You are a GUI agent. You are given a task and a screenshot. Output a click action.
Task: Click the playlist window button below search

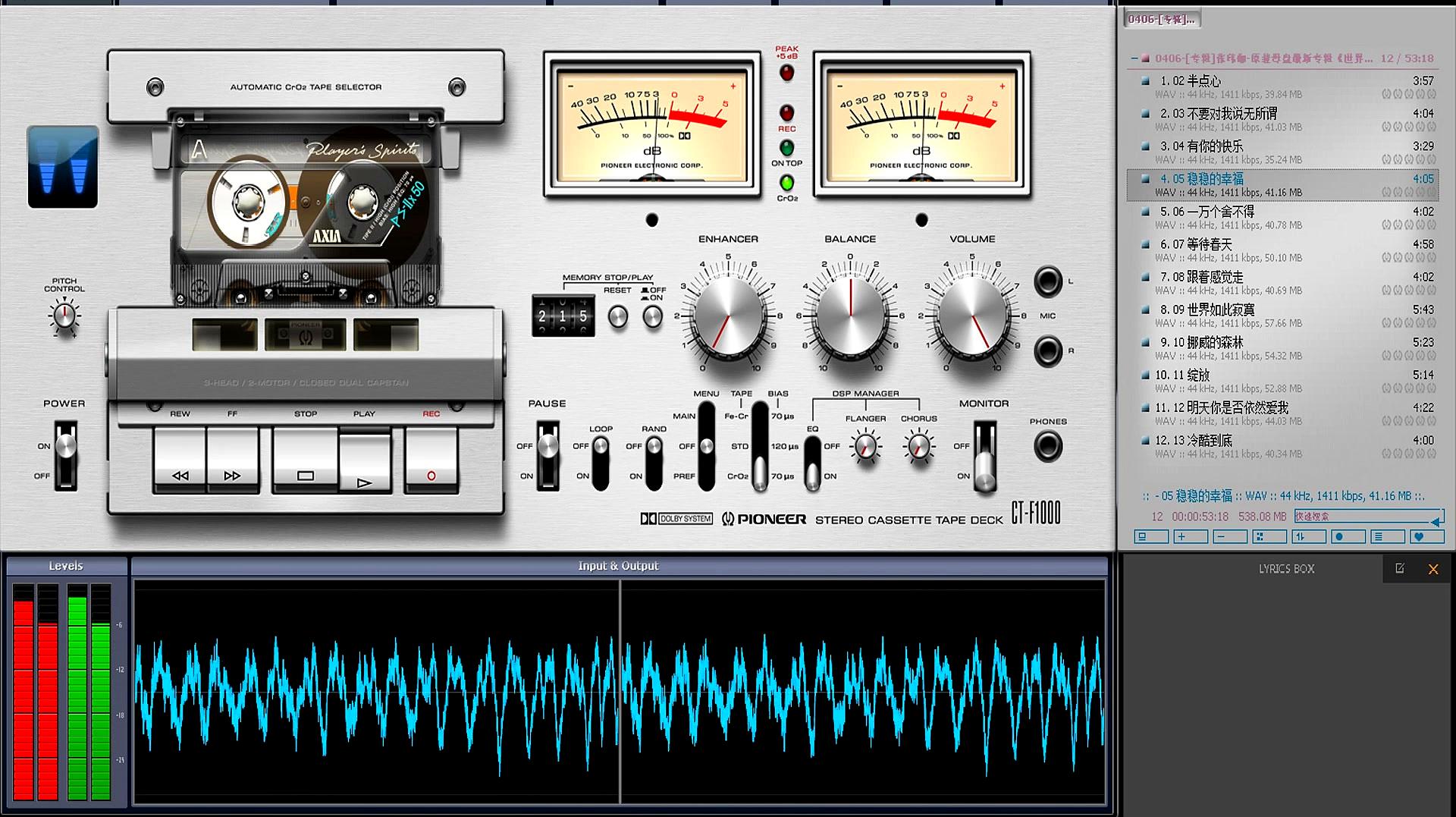click(1150, 537)
